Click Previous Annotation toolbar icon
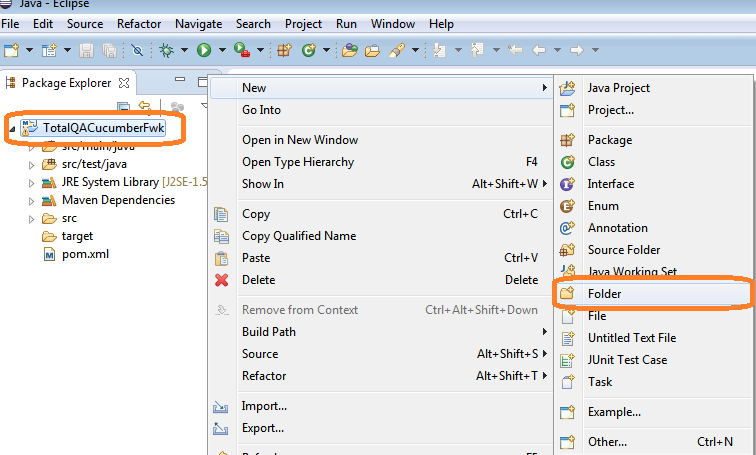Screen dimensions: 756x455 click(x=477, y=50)
